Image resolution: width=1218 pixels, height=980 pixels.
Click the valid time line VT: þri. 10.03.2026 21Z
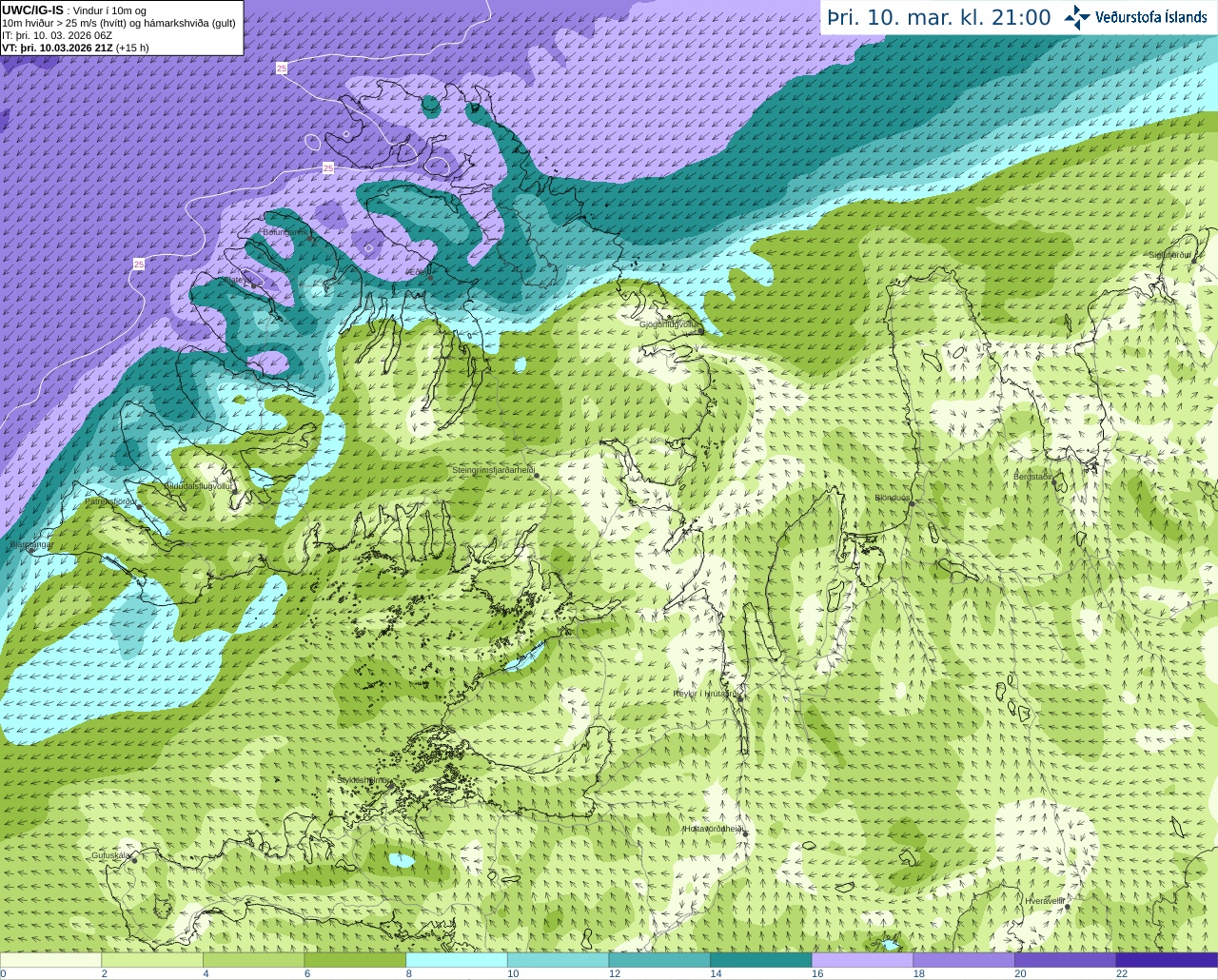pyautogui.click(x=57, y=48)
